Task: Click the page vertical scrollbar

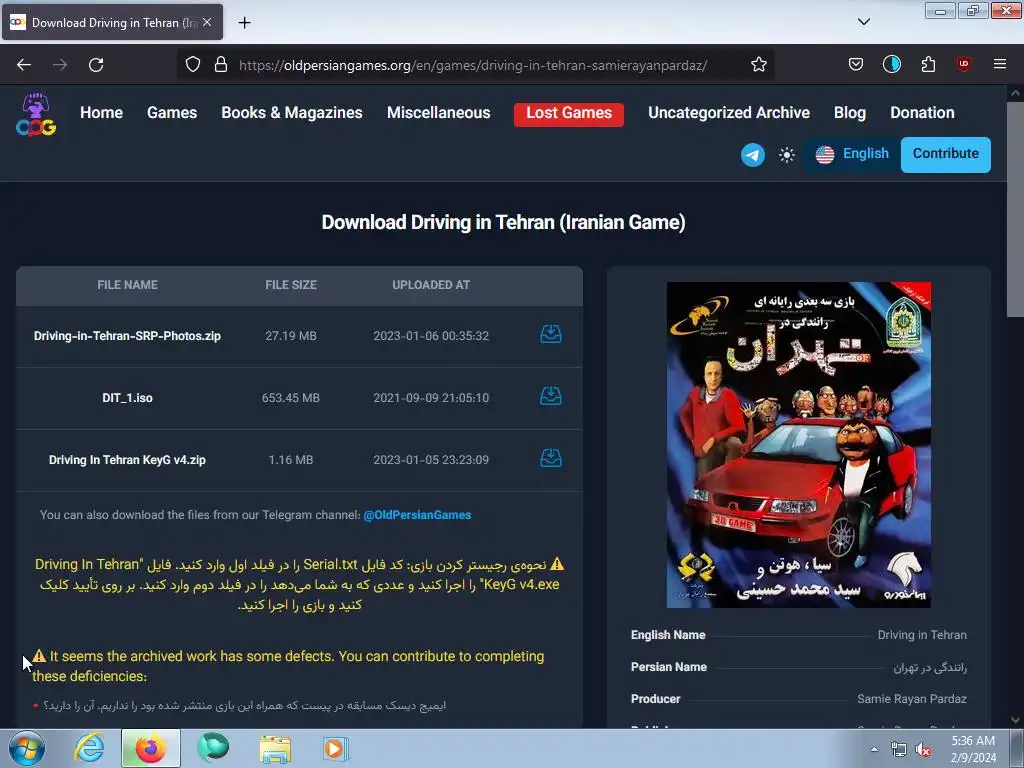Action: pos(1014,209)
